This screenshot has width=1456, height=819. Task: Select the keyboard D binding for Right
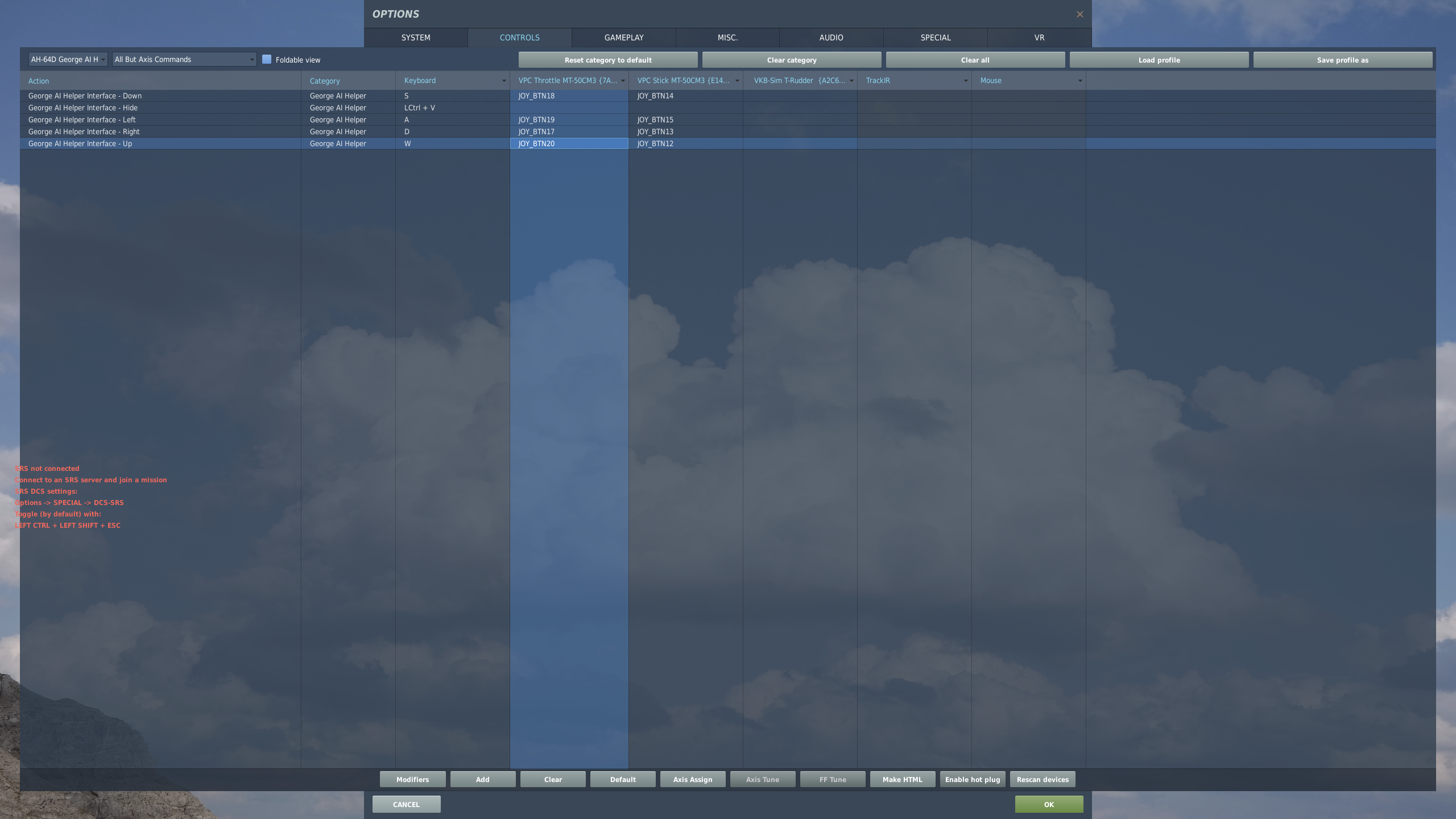coord(453,131)
